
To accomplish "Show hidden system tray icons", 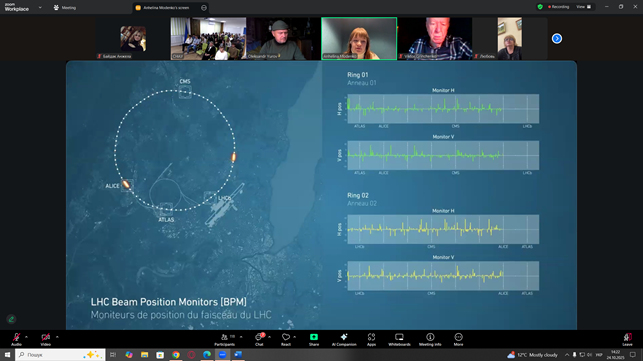I will pos(567,354).
